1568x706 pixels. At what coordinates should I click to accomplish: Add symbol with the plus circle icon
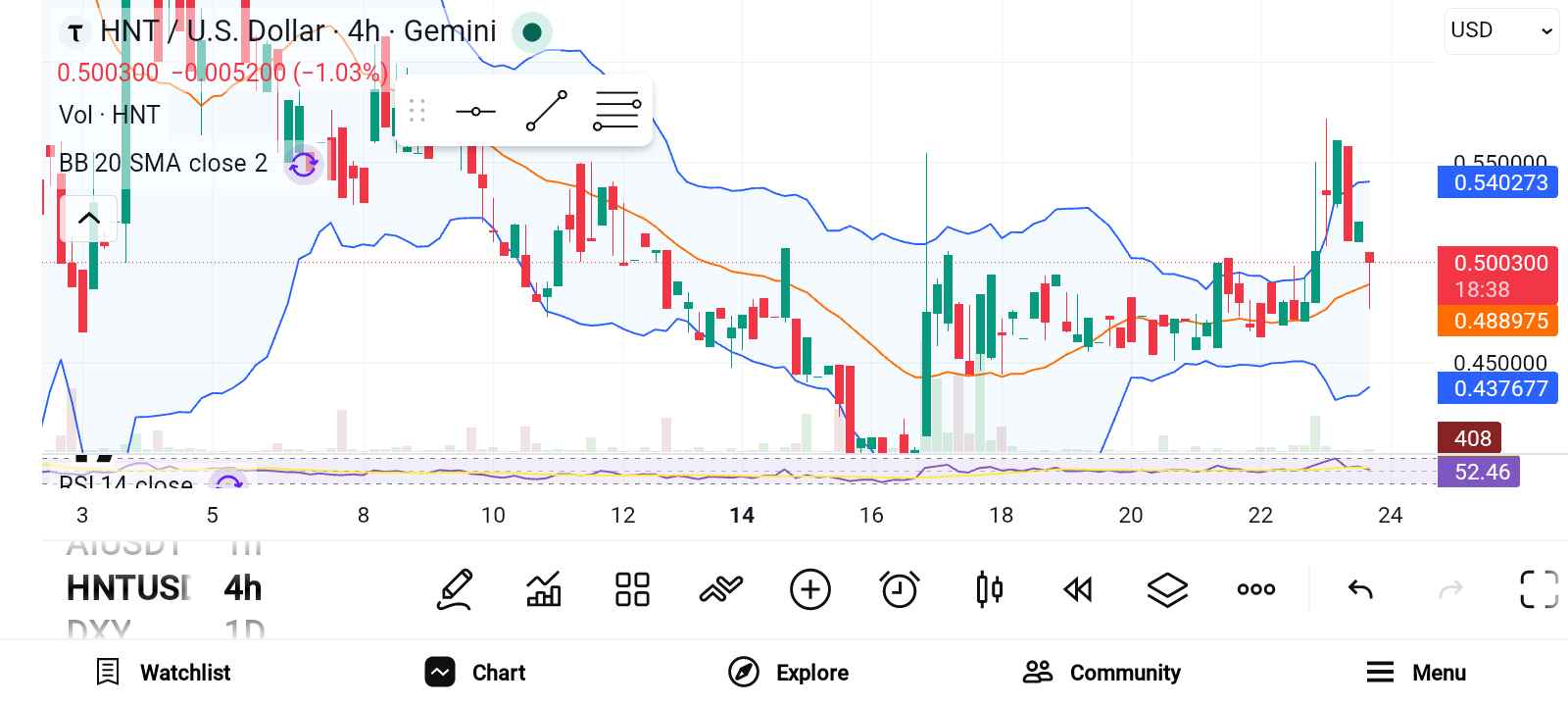[x=810, y=589]
